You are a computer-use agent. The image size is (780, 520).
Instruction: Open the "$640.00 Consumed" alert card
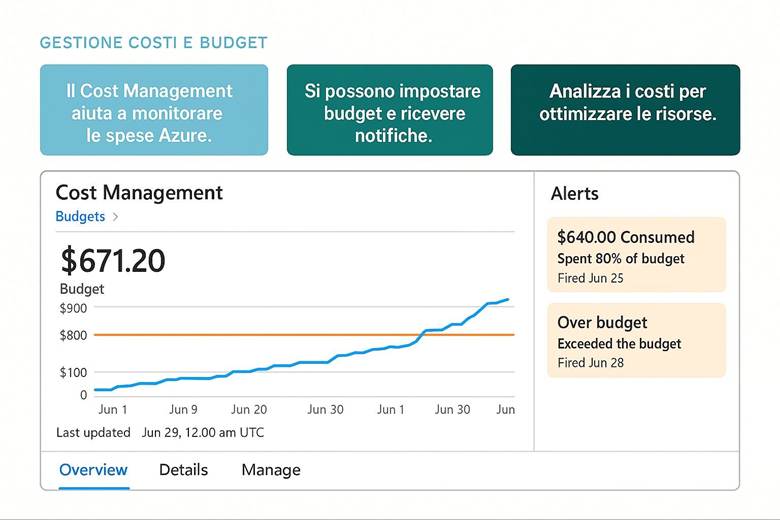636,255
